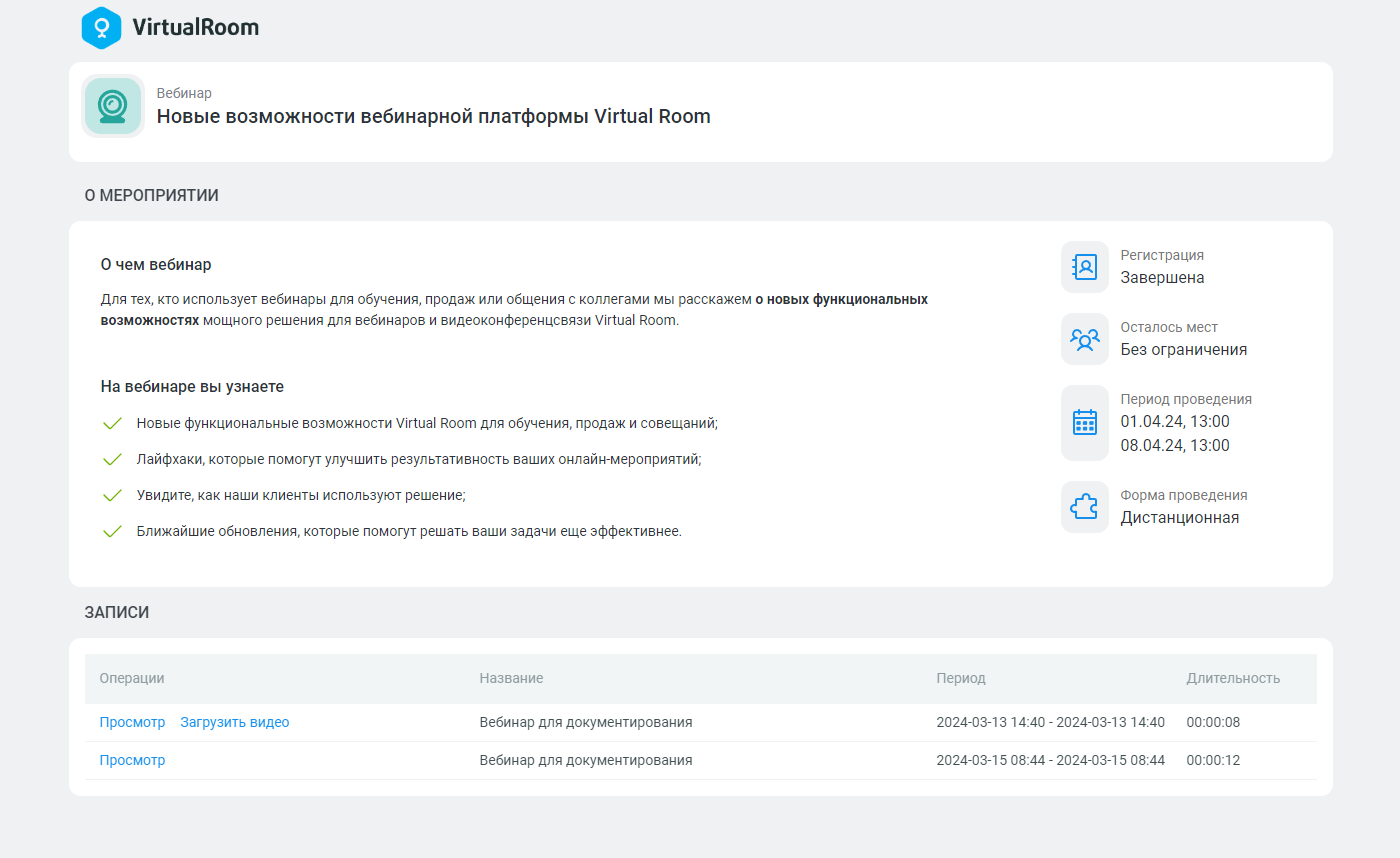Open 'Просмотр' for the 2024-03-13 recording
The width and height of the screenshot is (1400, 858).
(x=132, y=722)
